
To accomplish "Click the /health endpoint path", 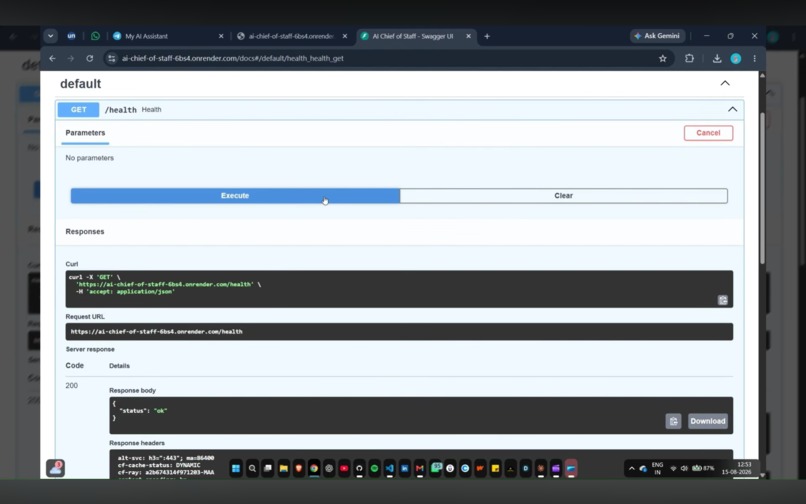I will click(121, 110).
